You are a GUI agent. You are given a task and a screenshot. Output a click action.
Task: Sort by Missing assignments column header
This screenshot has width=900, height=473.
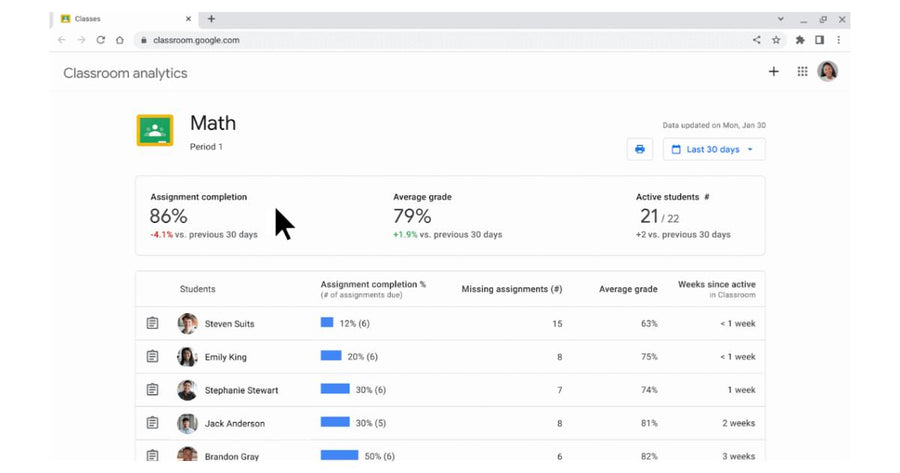(511, 289)
